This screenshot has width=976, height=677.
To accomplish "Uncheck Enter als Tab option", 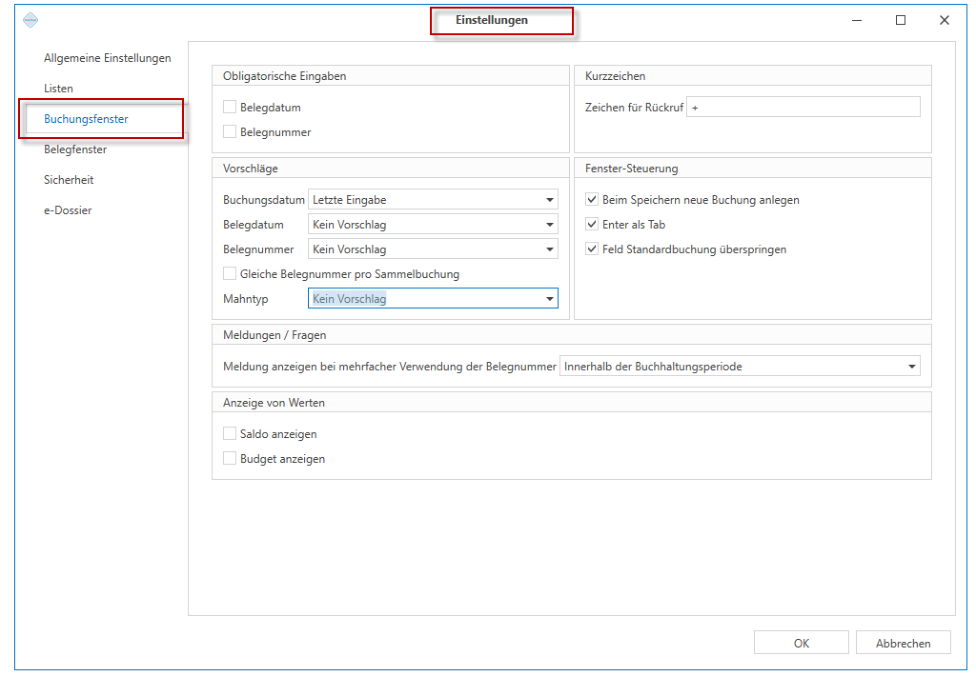I will click(592, 225).
